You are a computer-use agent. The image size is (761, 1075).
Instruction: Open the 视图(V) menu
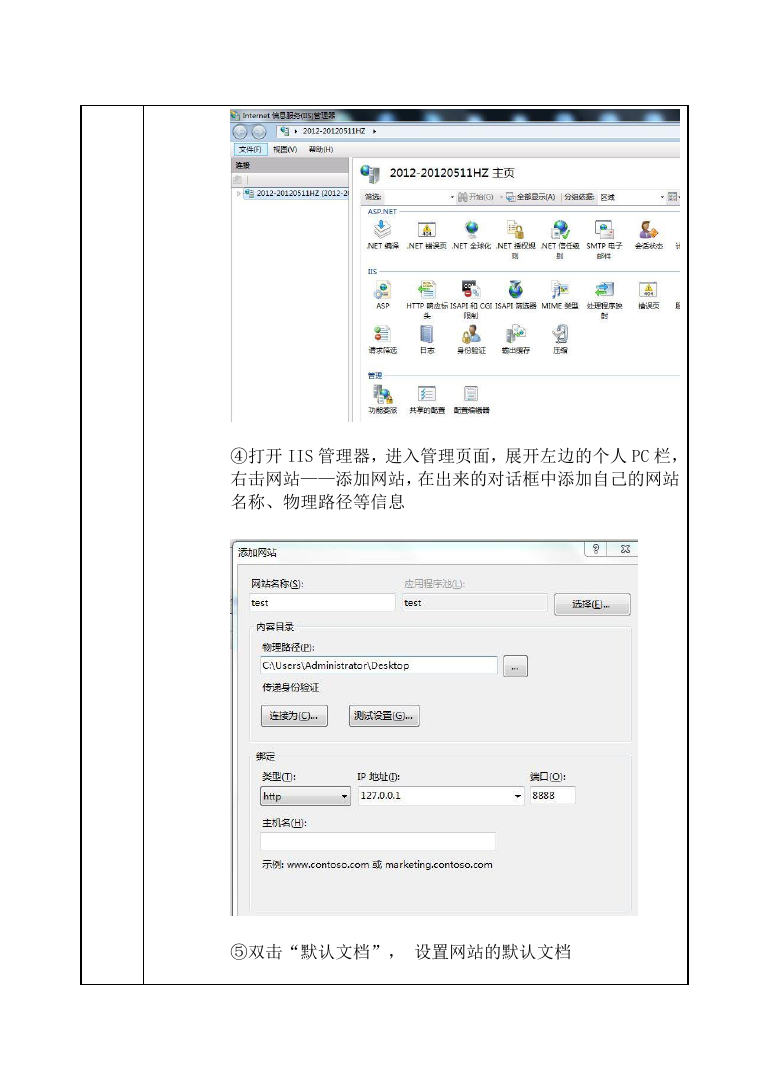click(285, 149)
